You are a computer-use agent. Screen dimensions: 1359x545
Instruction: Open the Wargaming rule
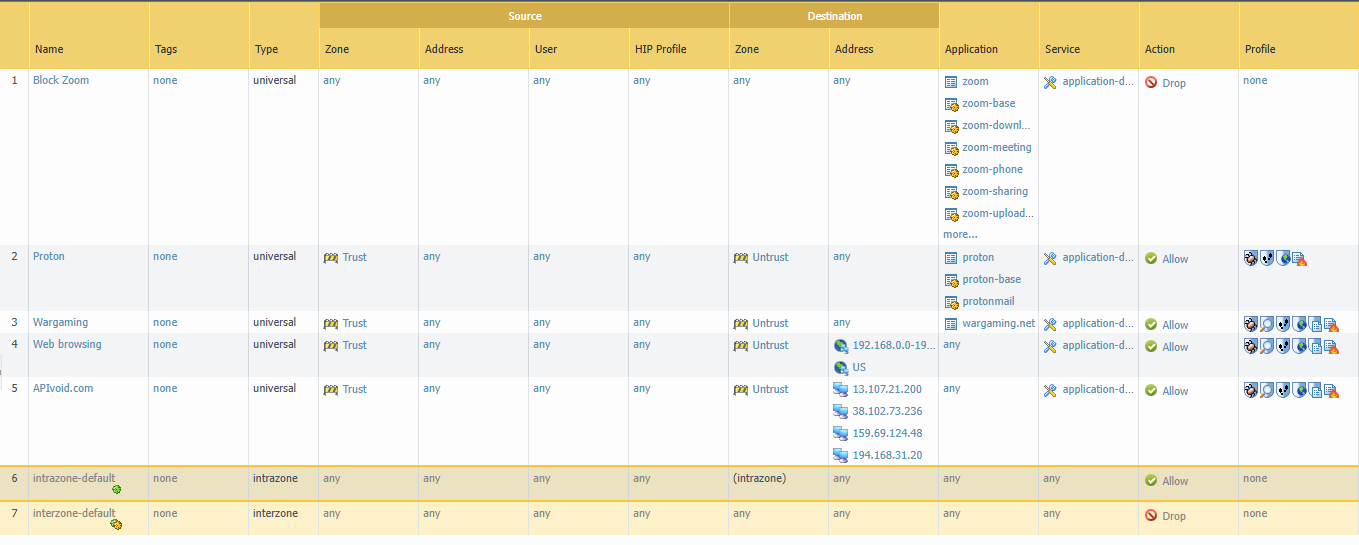point(60,322)
